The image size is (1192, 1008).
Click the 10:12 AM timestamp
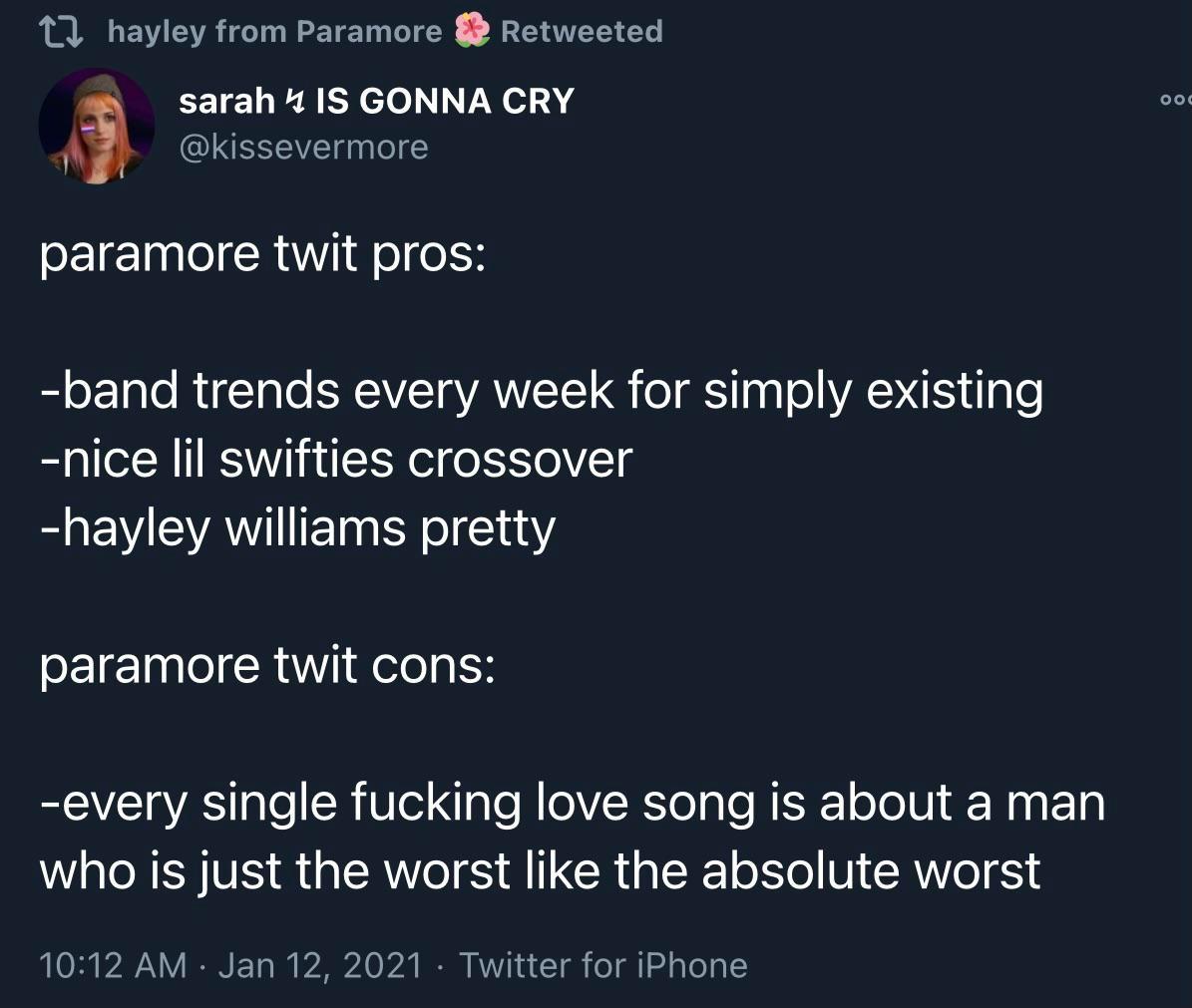pos(113,965)
